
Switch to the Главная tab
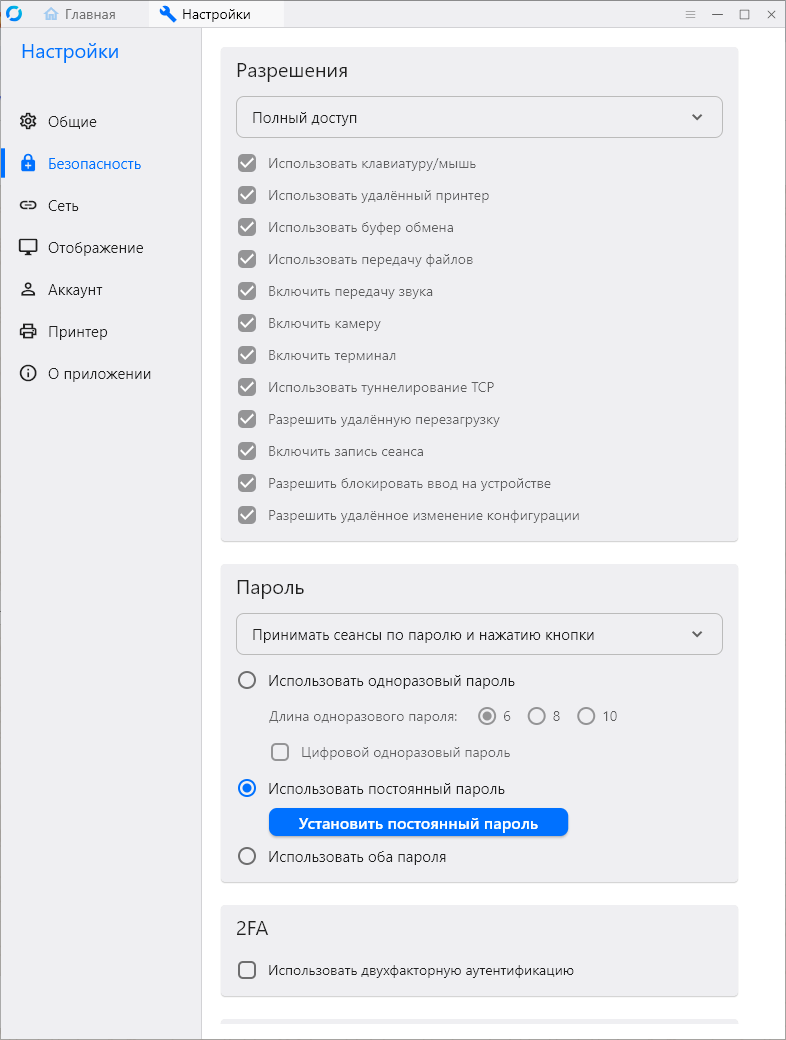80,14
